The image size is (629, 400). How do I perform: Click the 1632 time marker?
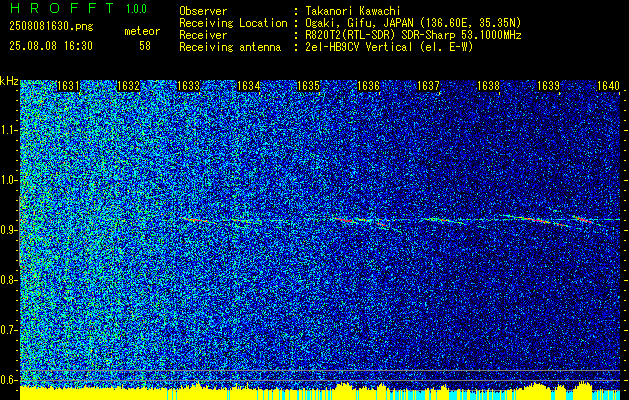click(128, 86)
